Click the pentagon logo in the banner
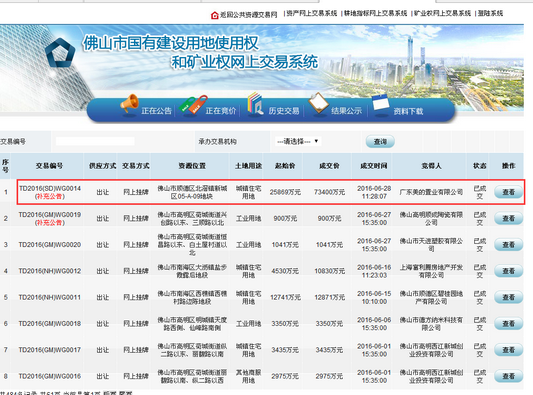The image size is (533, 395). (61, 53)
